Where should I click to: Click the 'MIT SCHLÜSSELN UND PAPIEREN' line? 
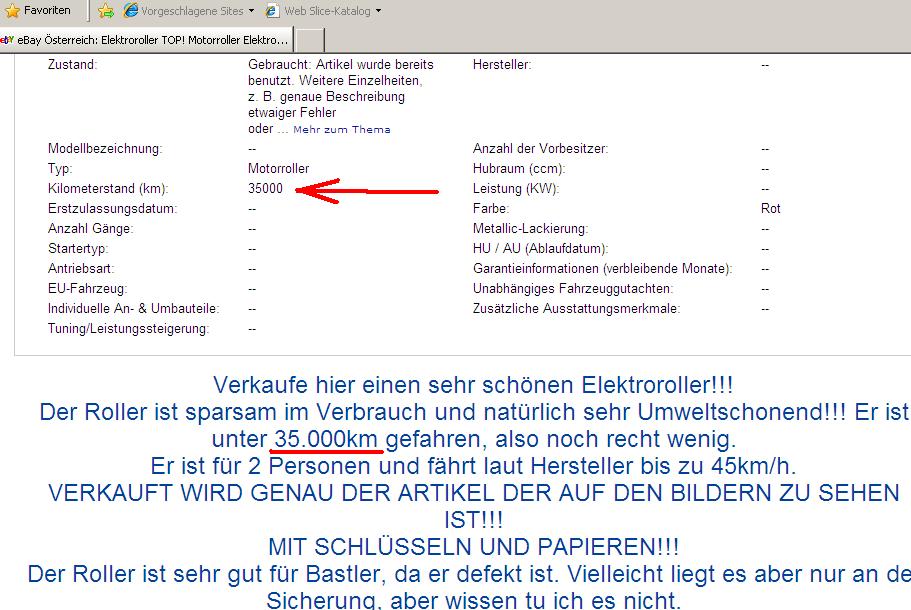[x=473, y=547]
